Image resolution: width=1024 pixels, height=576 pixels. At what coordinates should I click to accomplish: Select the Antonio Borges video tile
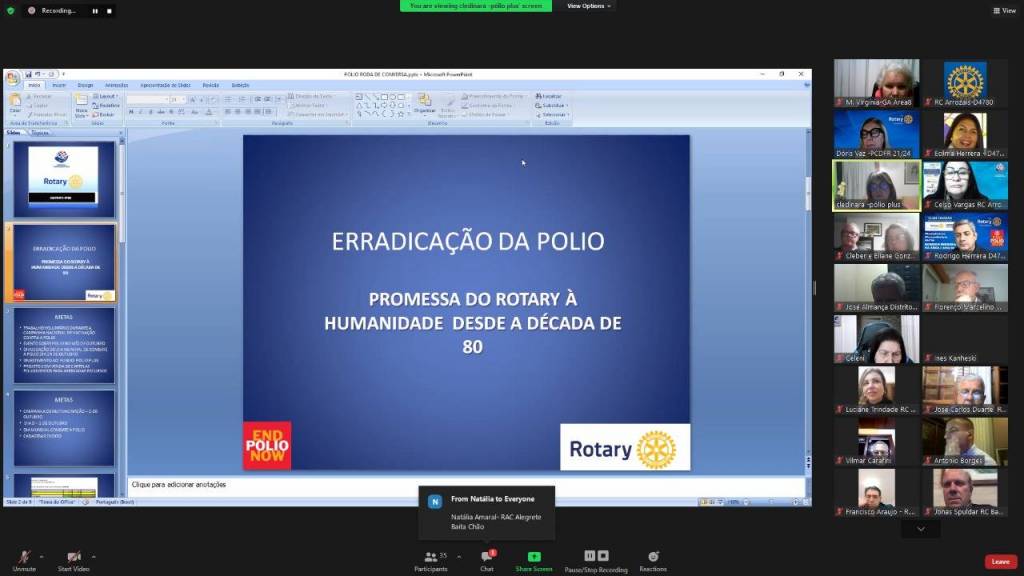tap(964, 441)
